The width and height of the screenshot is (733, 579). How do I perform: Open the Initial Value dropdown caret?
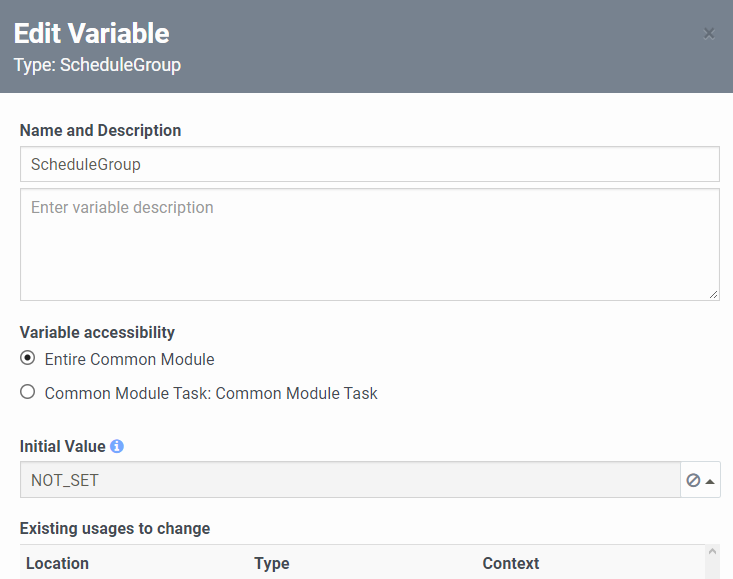pos(710,481)
